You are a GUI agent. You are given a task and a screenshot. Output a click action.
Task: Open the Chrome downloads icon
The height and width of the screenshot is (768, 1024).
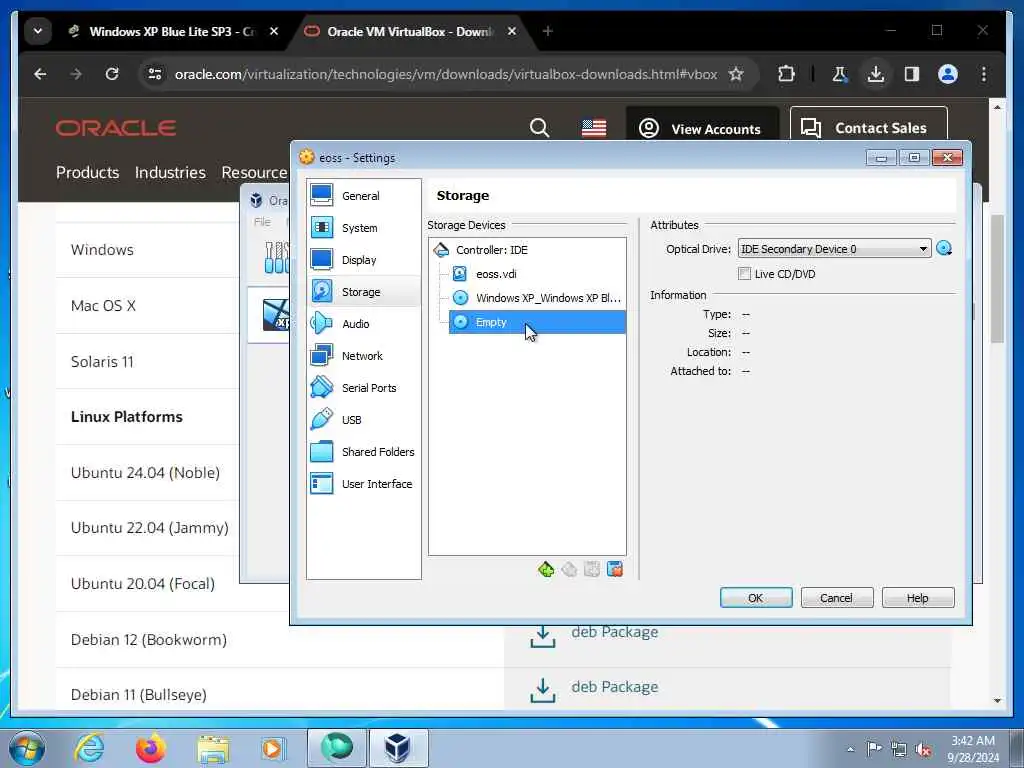(x=876, y=74)
